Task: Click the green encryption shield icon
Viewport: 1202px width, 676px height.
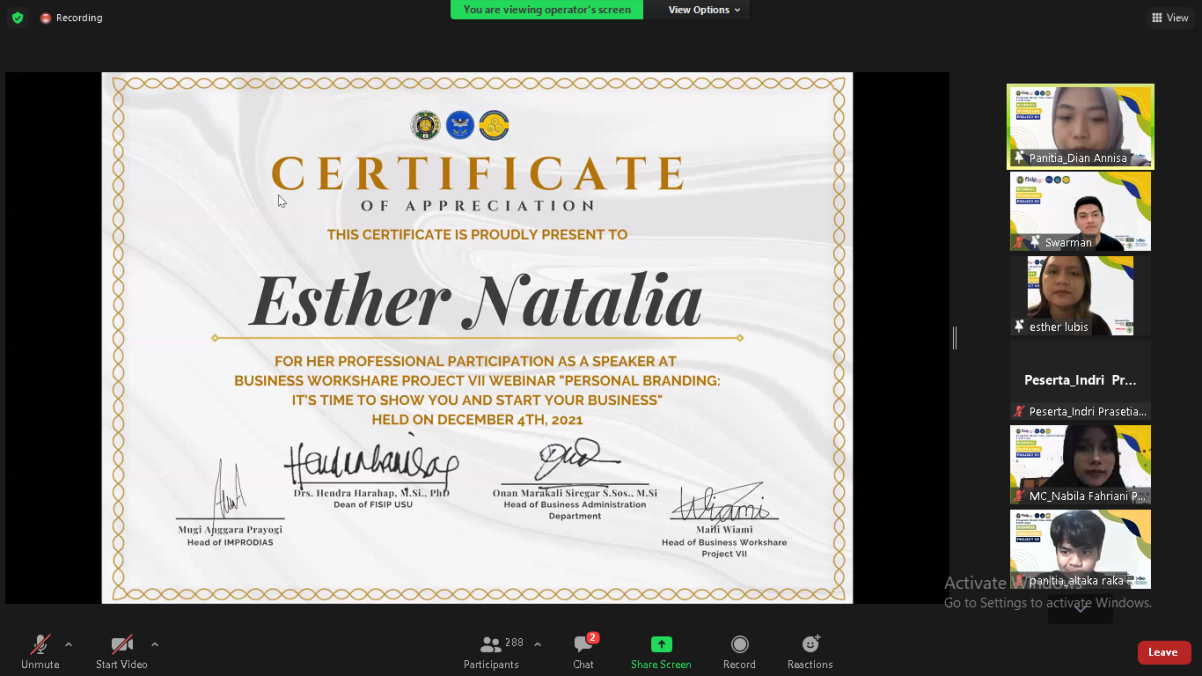Action: click(17, 18)
